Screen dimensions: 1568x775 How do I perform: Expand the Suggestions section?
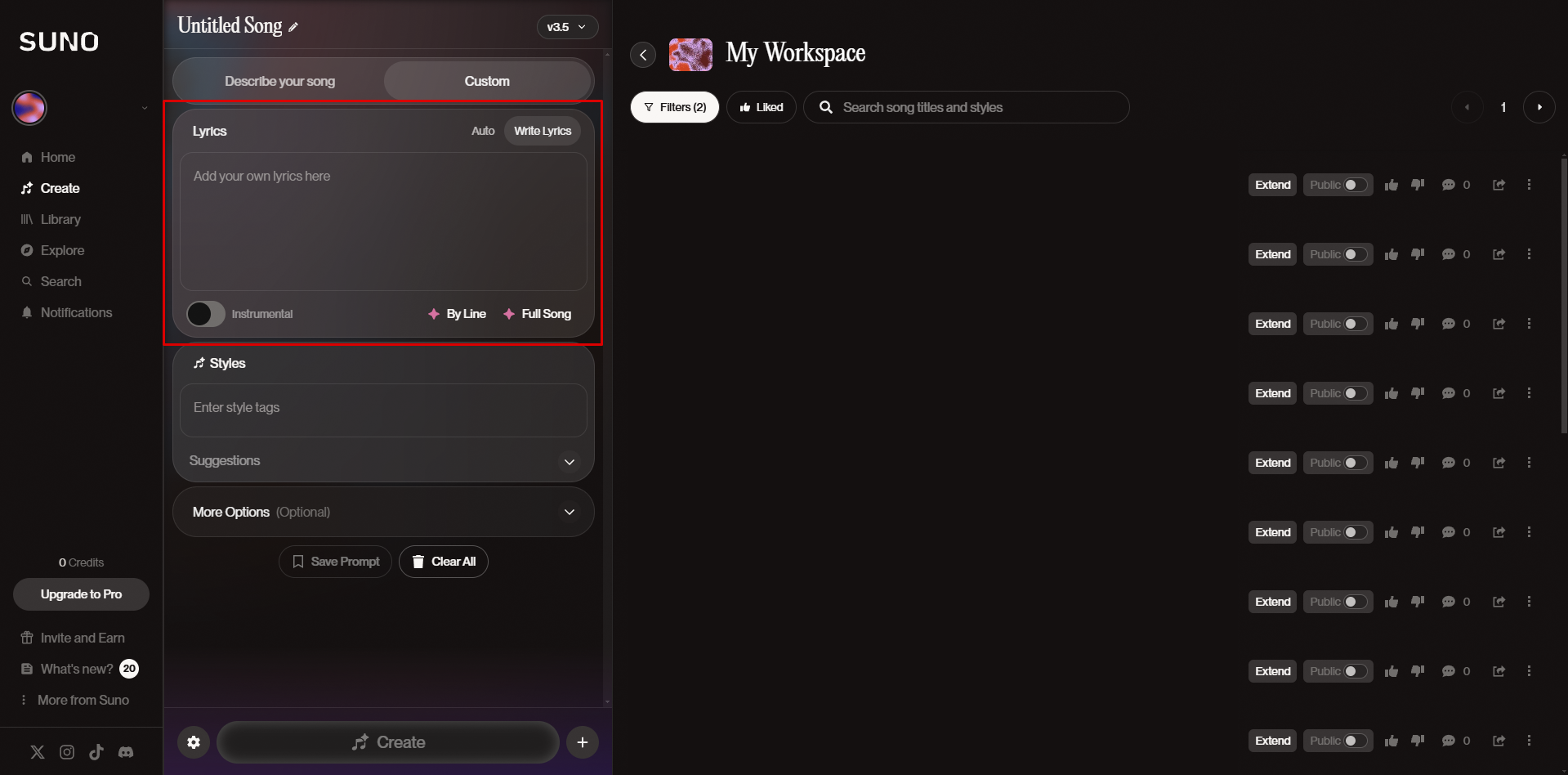coord(569,462)
